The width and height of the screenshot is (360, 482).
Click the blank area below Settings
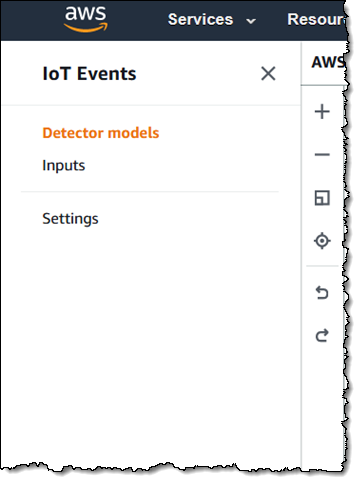tap(150, 333)
